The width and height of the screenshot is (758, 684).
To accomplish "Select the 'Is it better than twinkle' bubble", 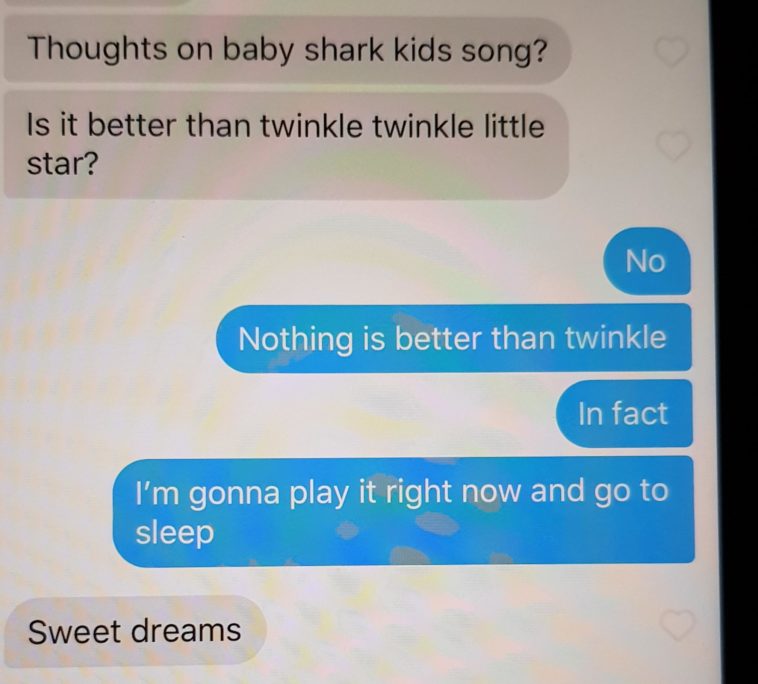I will pyautogui.click(x=286, y=145).
